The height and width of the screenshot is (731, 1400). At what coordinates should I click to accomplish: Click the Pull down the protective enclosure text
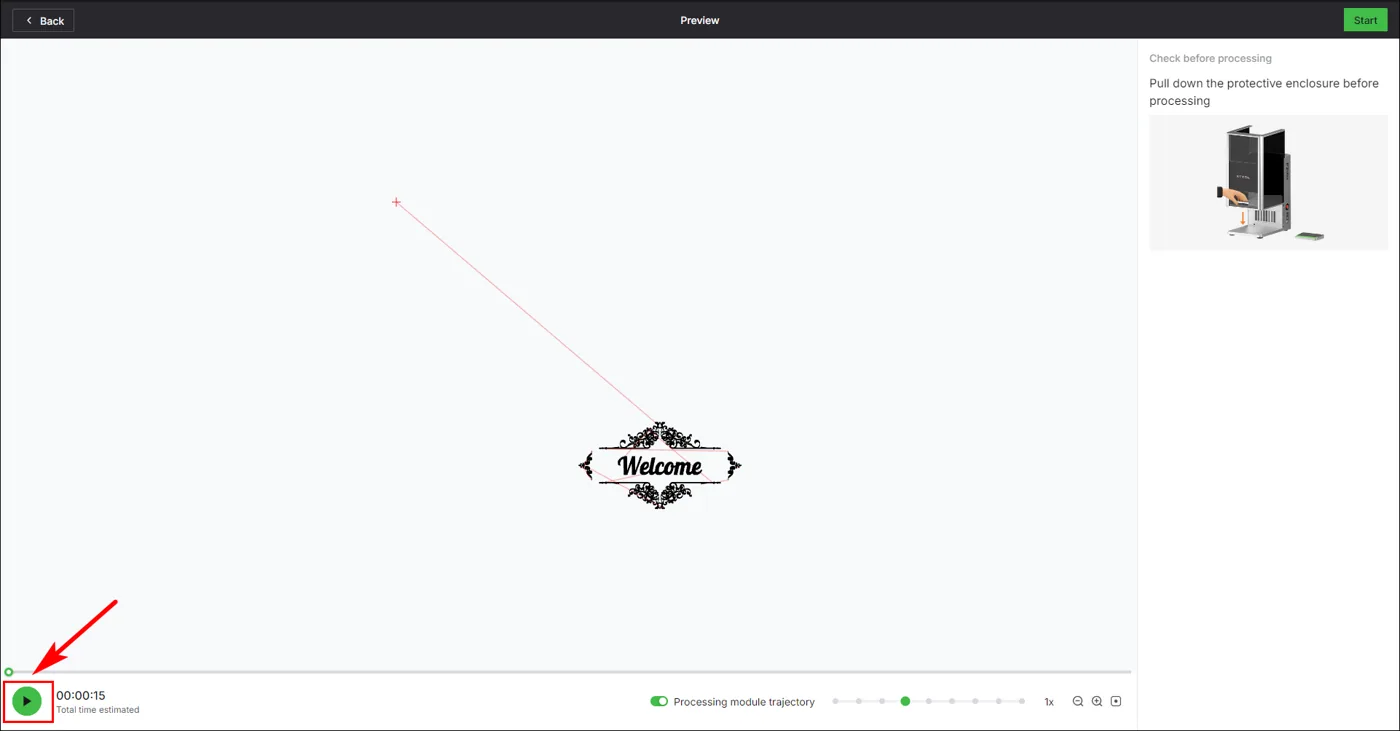pyautogui.click(x=1264, y=92)
